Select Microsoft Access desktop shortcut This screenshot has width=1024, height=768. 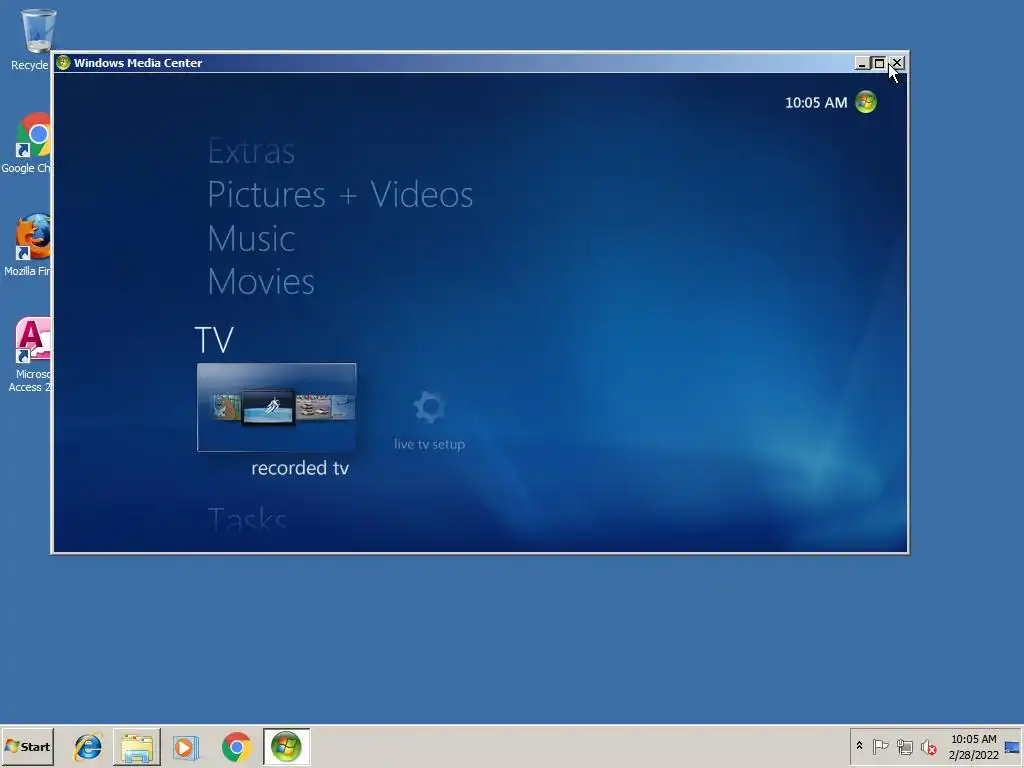pos(29,355)
